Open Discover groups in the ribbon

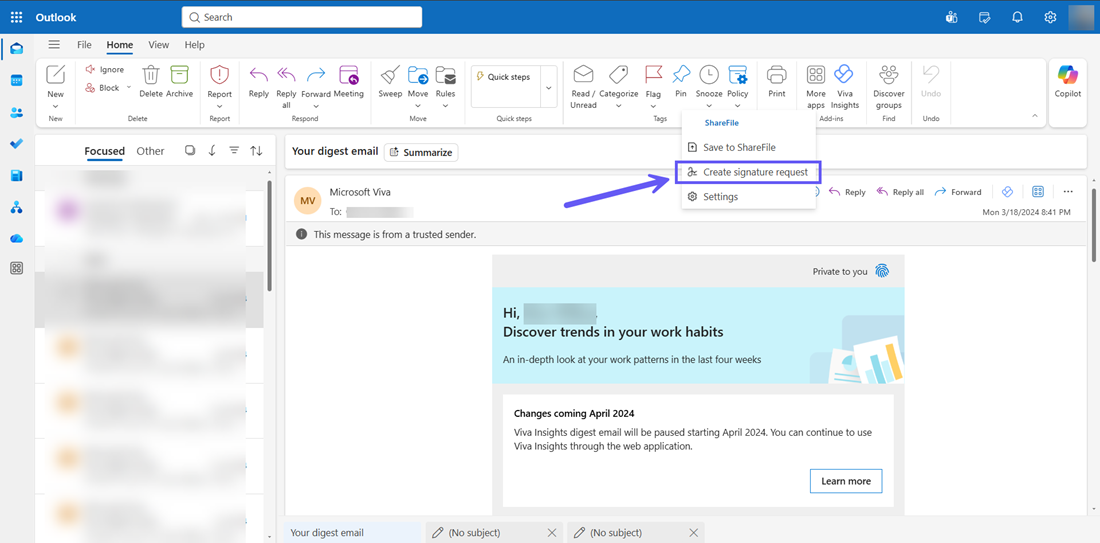pyautogui.click(x=889, y=87)
